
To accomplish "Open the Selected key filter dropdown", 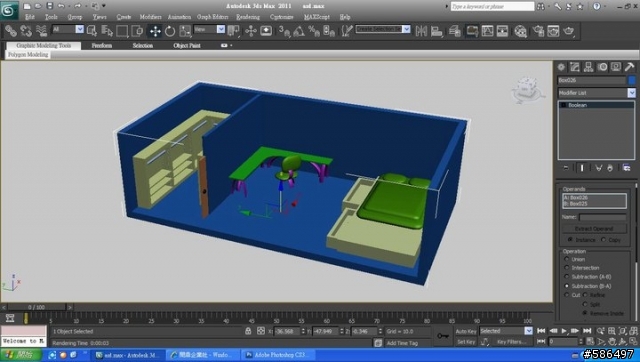I will (x=506, y=331).
